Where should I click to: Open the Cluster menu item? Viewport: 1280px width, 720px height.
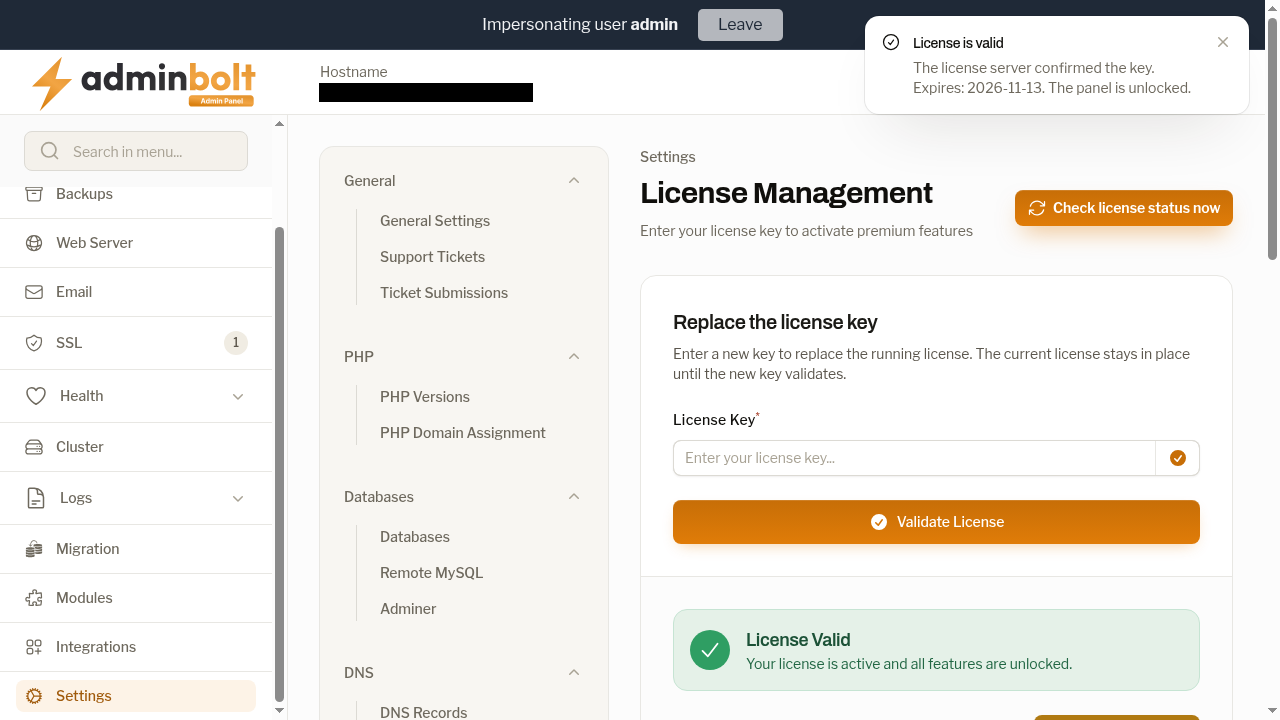136,447
